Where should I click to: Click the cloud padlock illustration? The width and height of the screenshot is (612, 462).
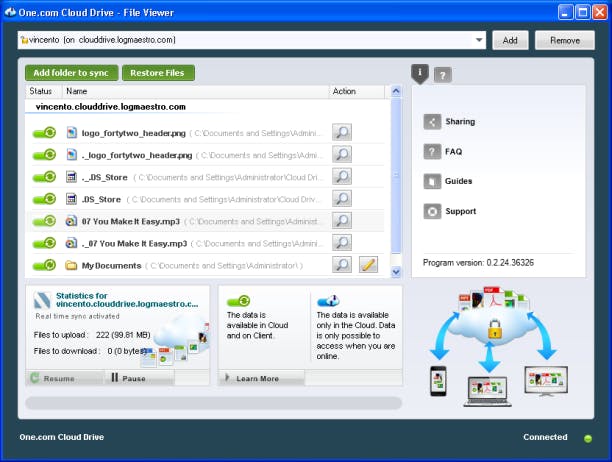495,329
